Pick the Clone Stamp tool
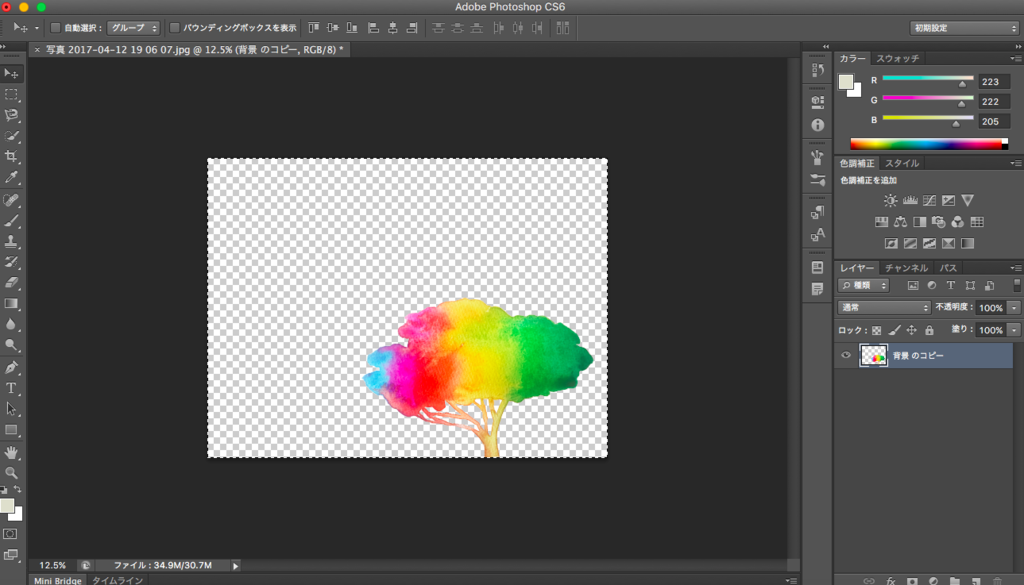This screenshot has width=1024, height=585. (11, 242)
